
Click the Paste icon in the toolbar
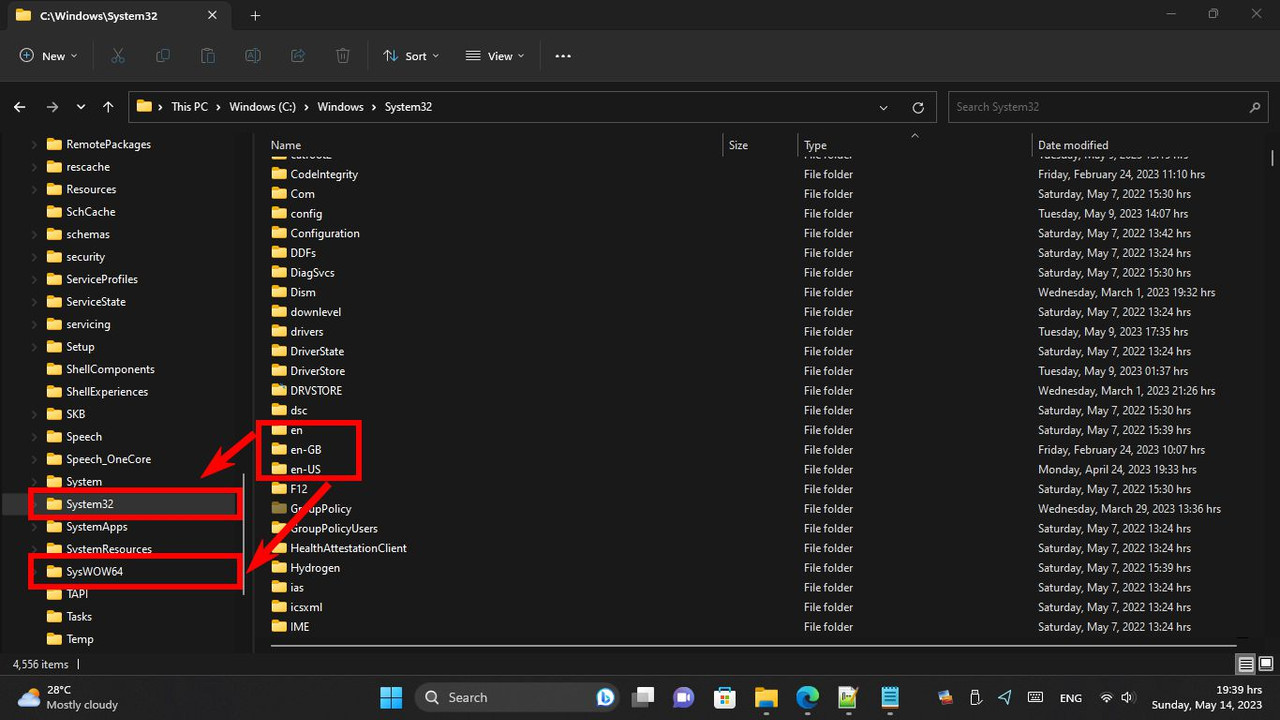(x=207, y=55)
